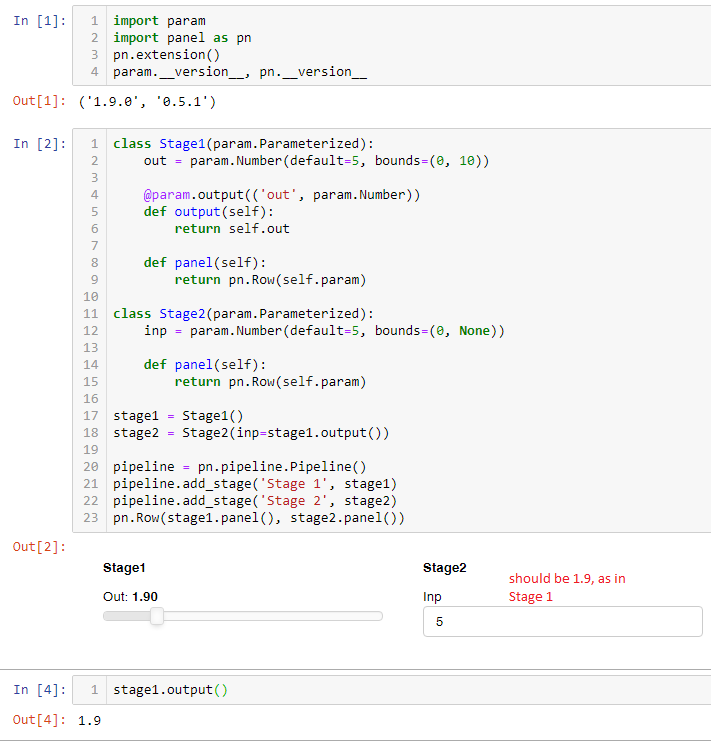Click the Out[4]: prompt label
The image size is (711, 749).
click(39, 720)
